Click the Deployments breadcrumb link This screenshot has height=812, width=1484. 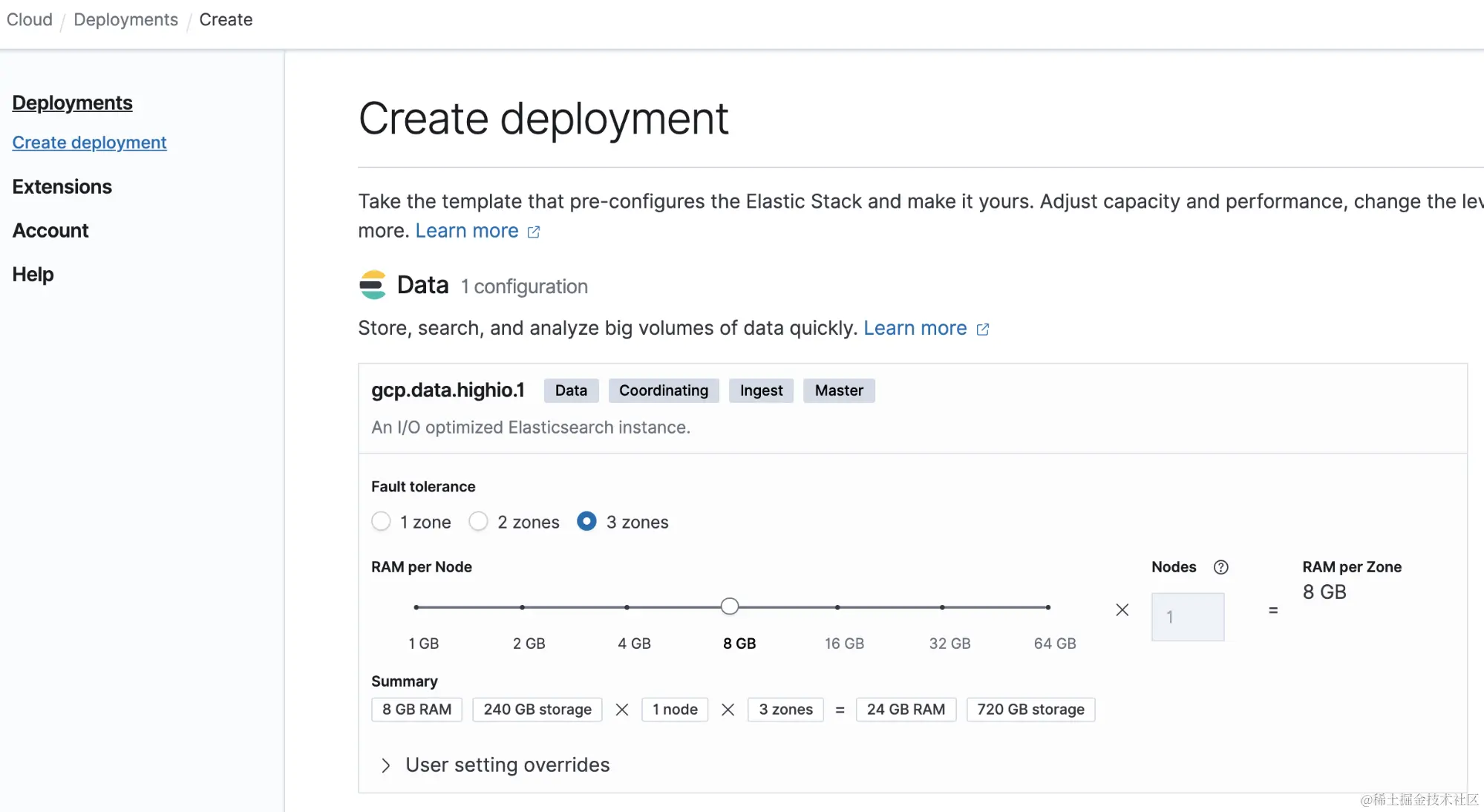pyautogui.click(x=125, y=19)
